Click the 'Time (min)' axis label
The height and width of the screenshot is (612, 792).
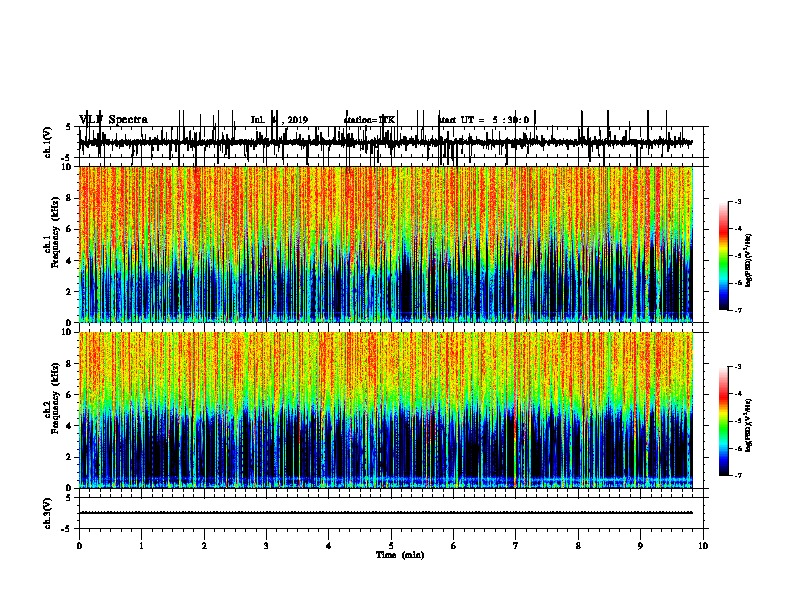click(400, 555)
